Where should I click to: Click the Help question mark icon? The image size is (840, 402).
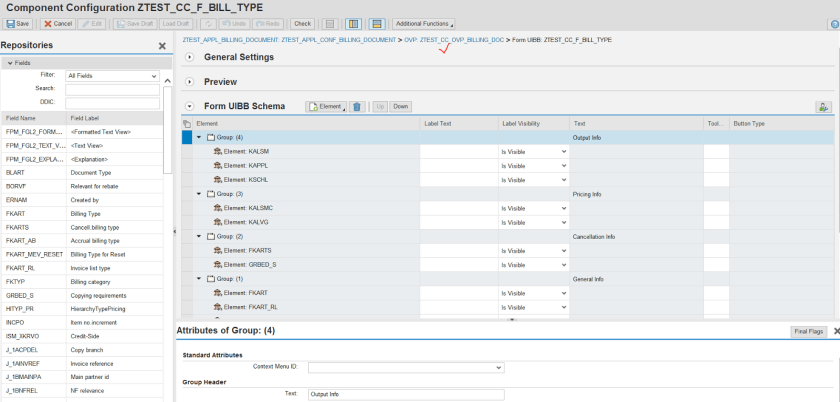pos(834,24)
